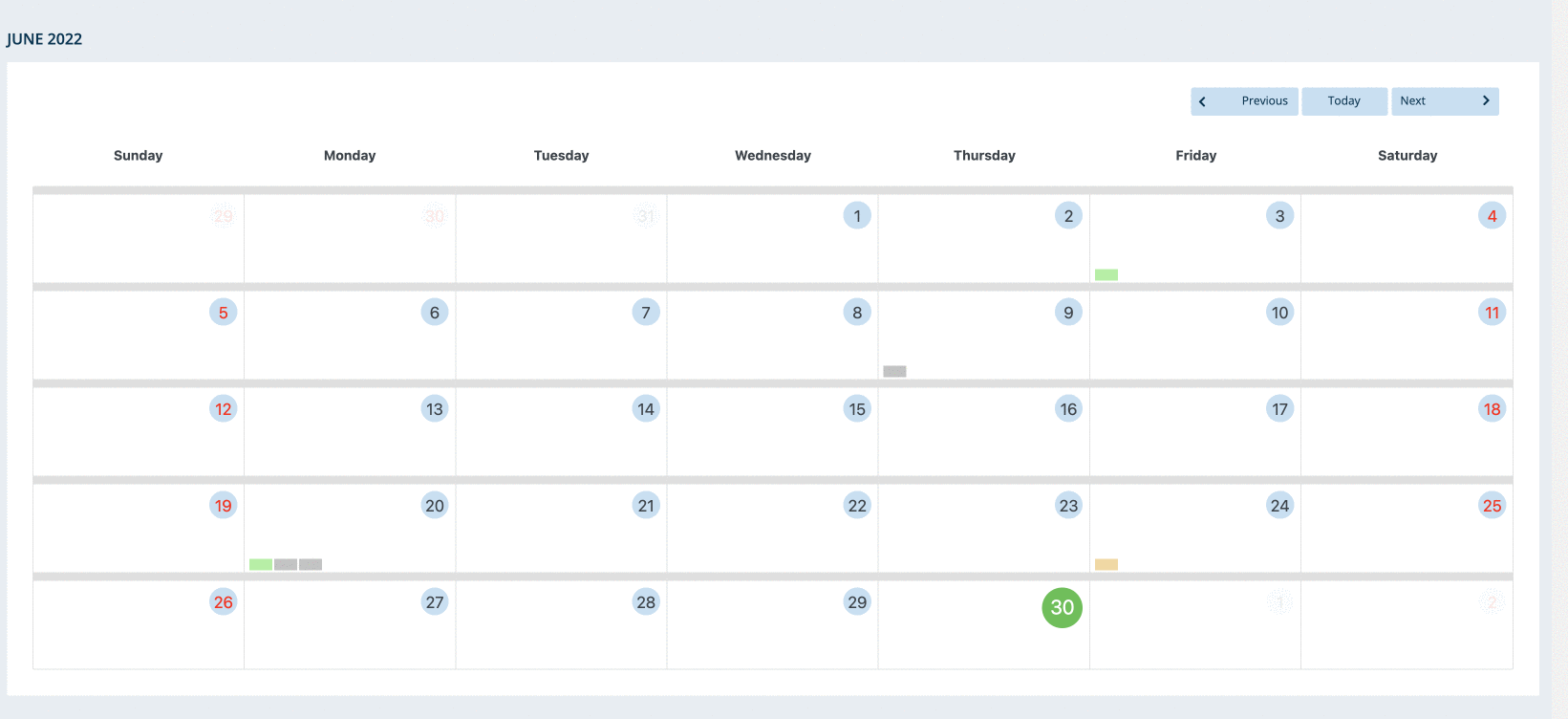Select date 1 on Wednesday
The image size is (1568, 719).
click(x=857, y=215)
